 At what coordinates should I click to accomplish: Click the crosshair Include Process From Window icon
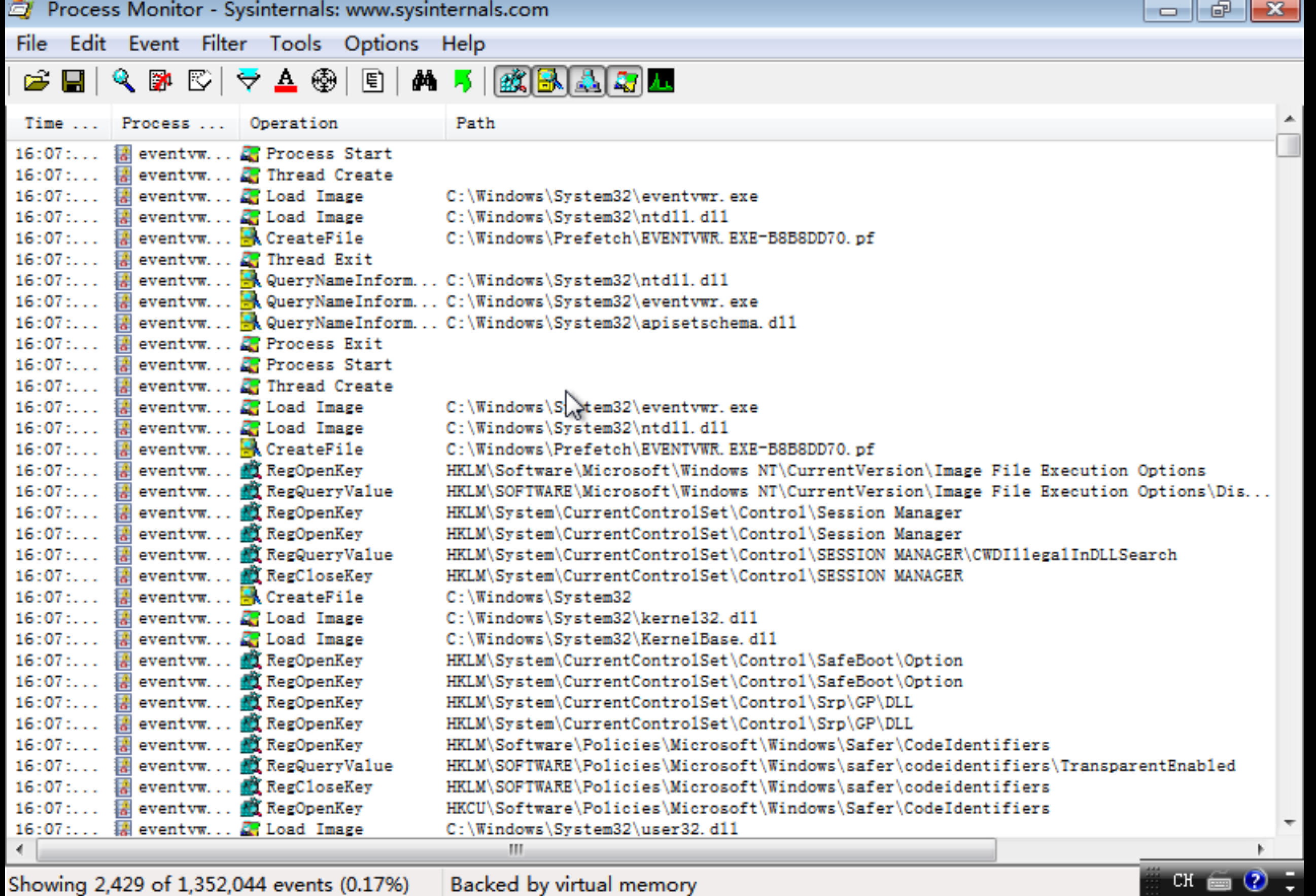(323, 82)
